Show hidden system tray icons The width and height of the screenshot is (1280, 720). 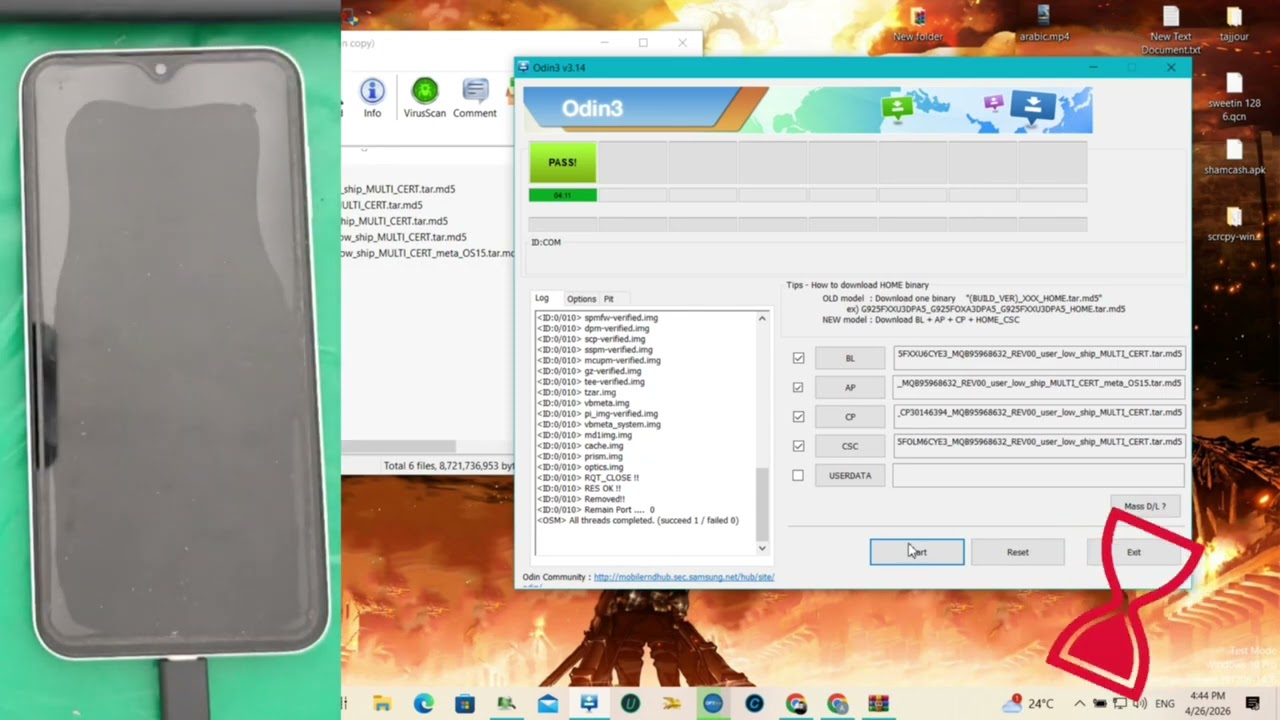1082,704
